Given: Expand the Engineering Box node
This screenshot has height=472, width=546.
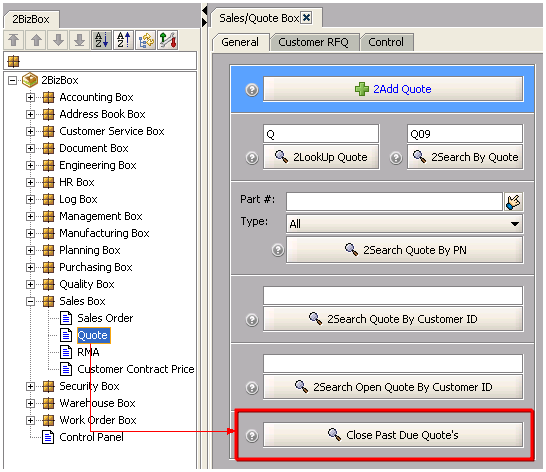Looking at the screenshot, I should click(30, 165).
